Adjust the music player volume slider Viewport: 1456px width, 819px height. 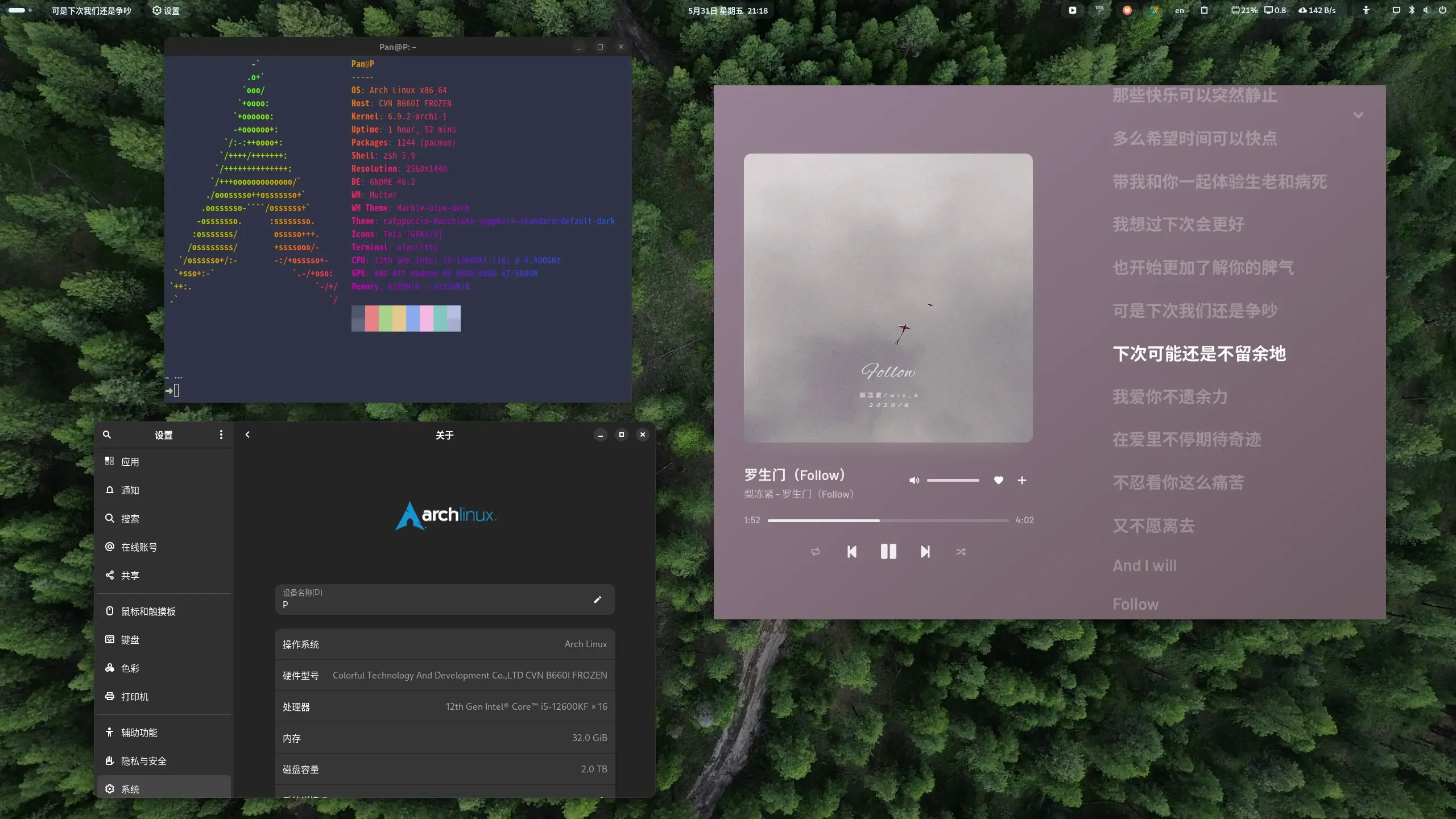(x=953, y=480)
